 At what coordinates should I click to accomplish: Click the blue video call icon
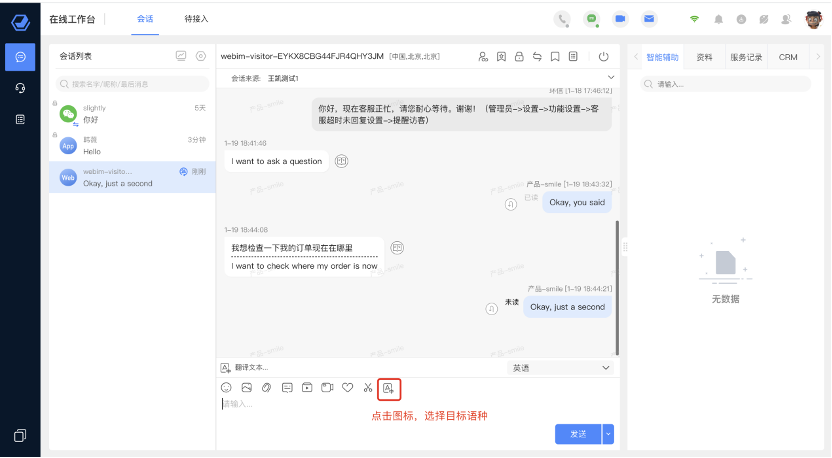pyautogui.click(x=620, y=19)
